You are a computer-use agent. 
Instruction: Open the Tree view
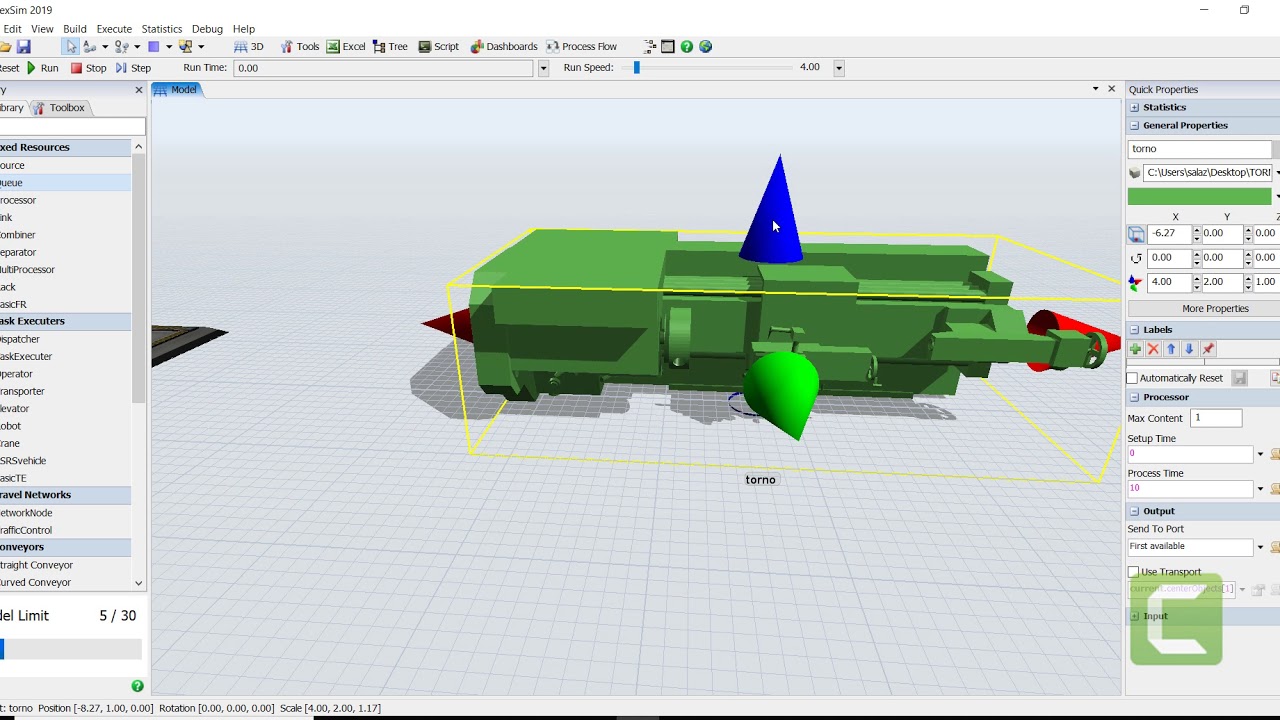[x=390, y=47]
